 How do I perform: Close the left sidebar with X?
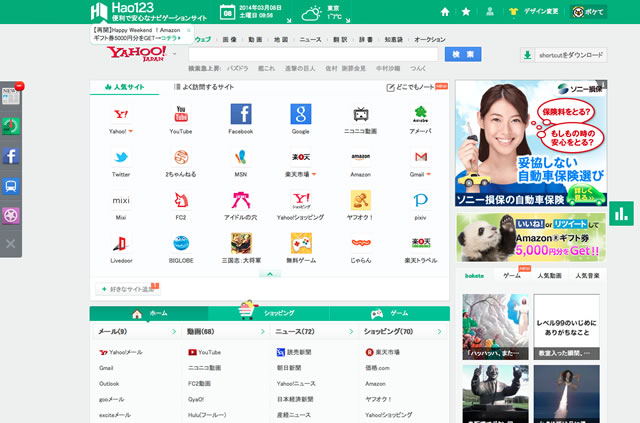click(11, 244)
